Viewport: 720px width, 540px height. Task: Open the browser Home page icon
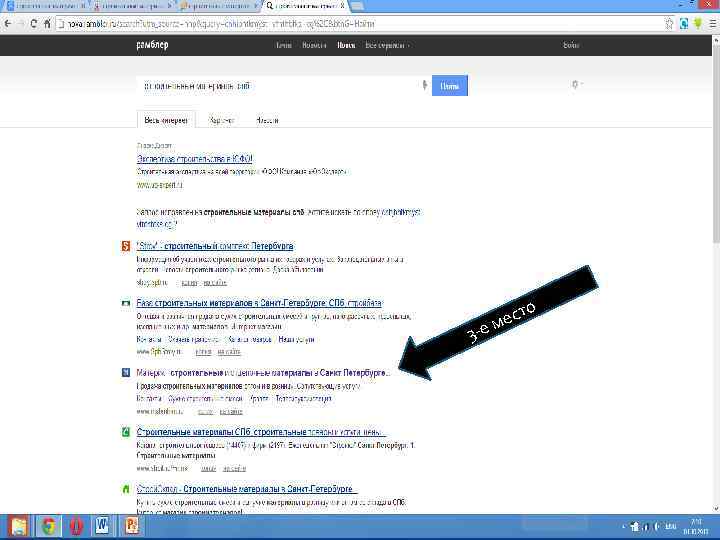point(47,24)
